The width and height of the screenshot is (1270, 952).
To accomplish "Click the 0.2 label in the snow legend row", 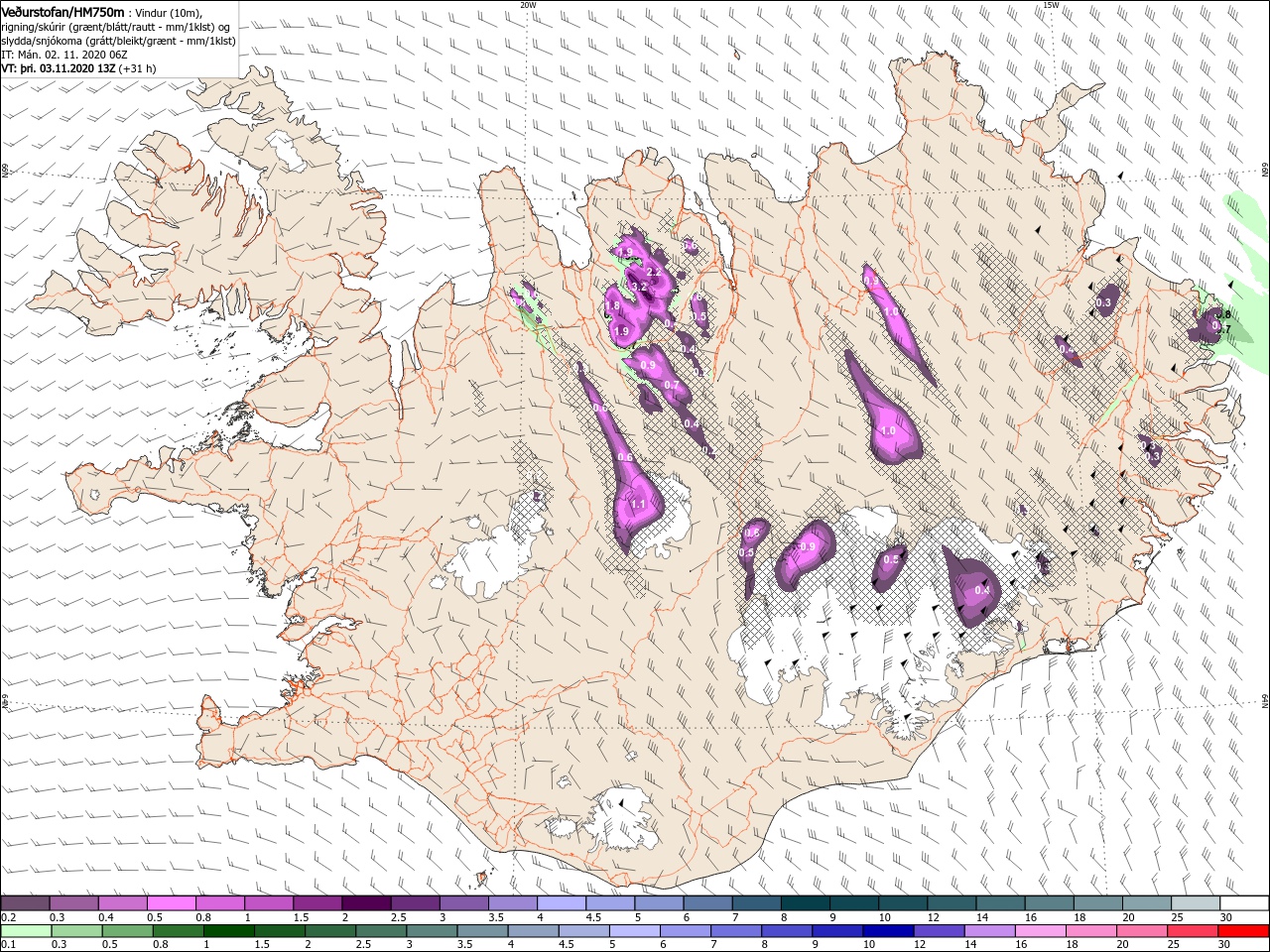I will click(8, 917).
